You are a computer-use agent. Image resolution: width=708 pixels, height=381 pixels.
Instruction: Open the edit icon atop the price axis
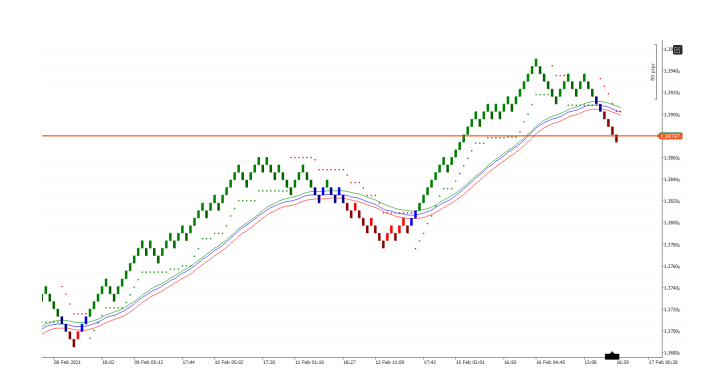click(x=677, y=50)
